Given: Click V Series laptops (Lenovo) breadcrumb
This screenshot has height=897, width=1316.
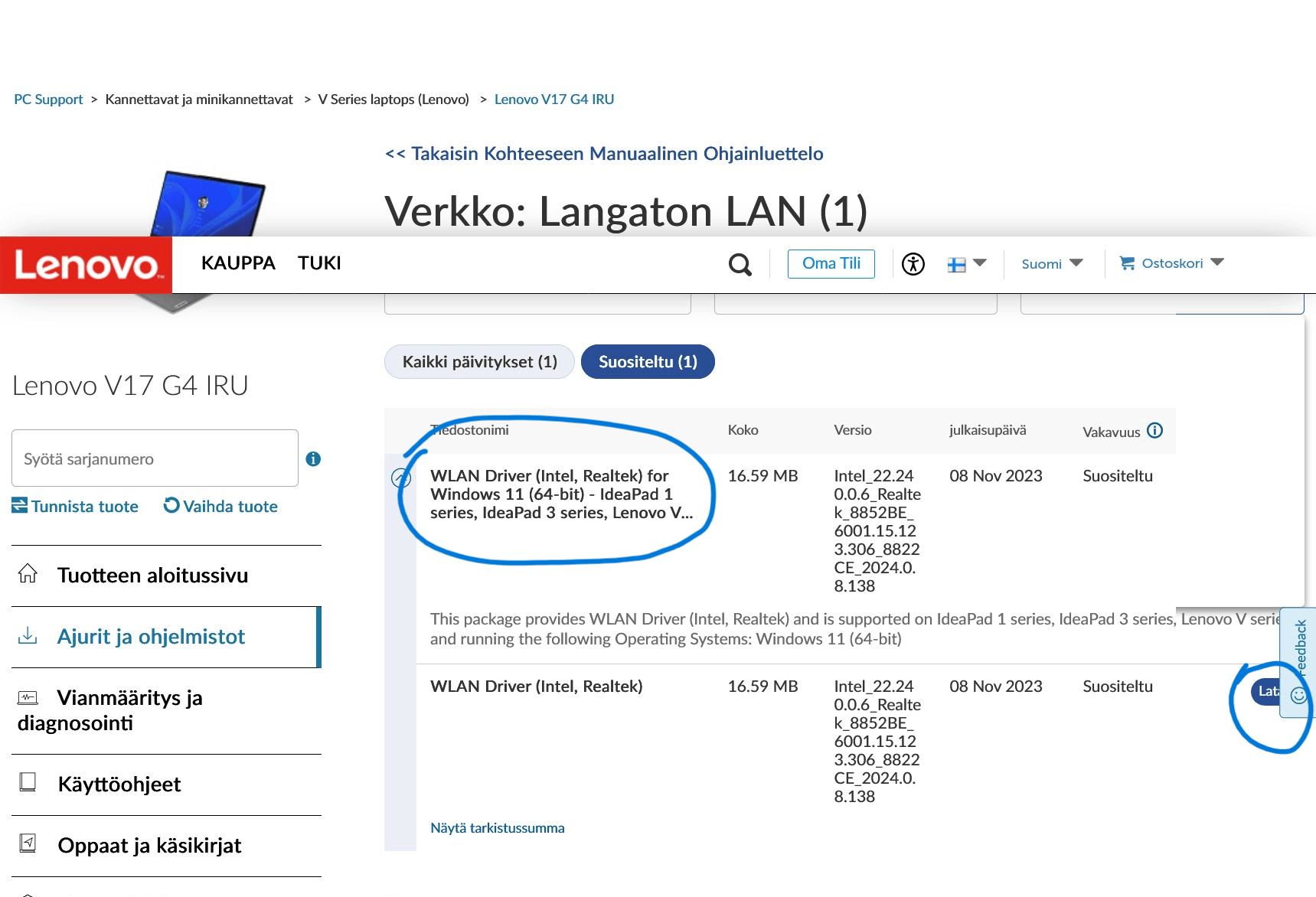Looking at the screenshot, I should pyautogui.click(x=393, y=99).
